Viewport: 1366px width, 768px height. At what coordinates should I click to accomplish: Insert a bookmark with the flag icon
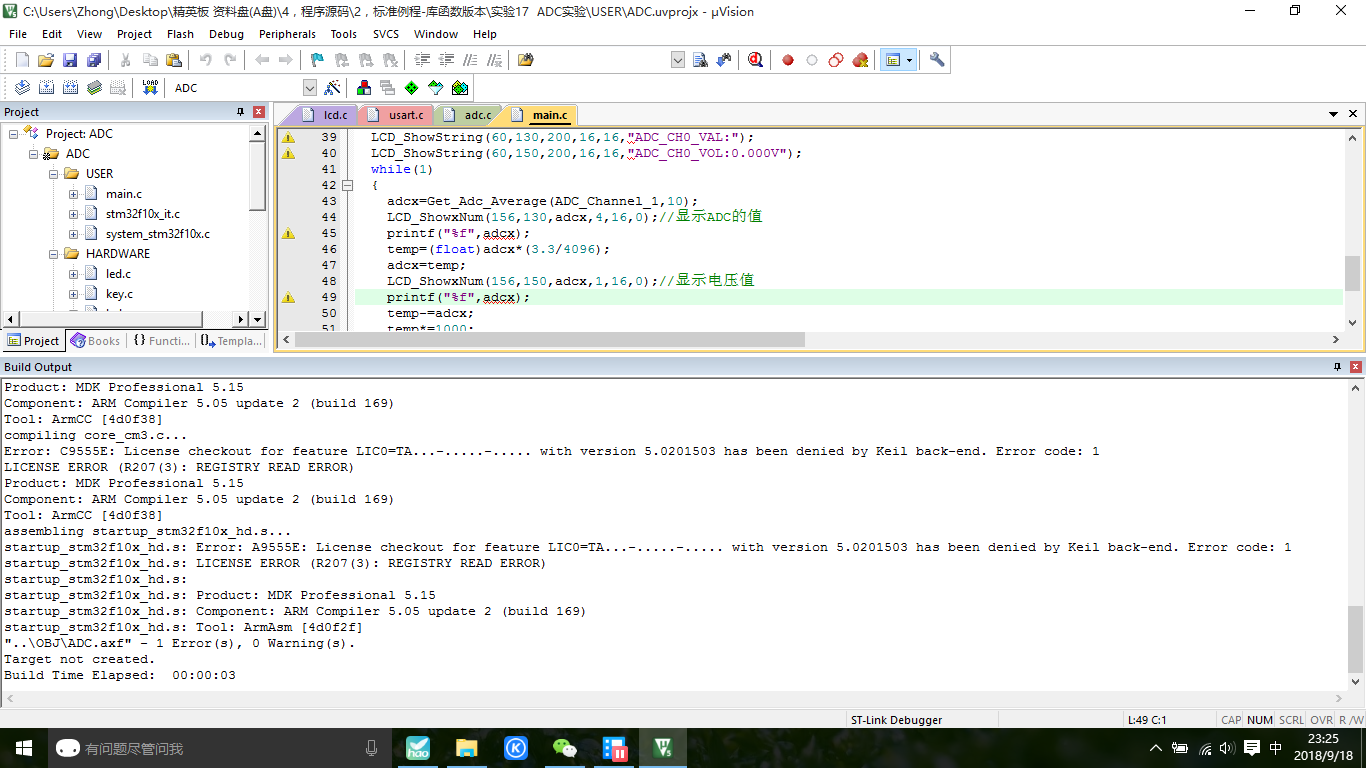(x=317, y=60)
